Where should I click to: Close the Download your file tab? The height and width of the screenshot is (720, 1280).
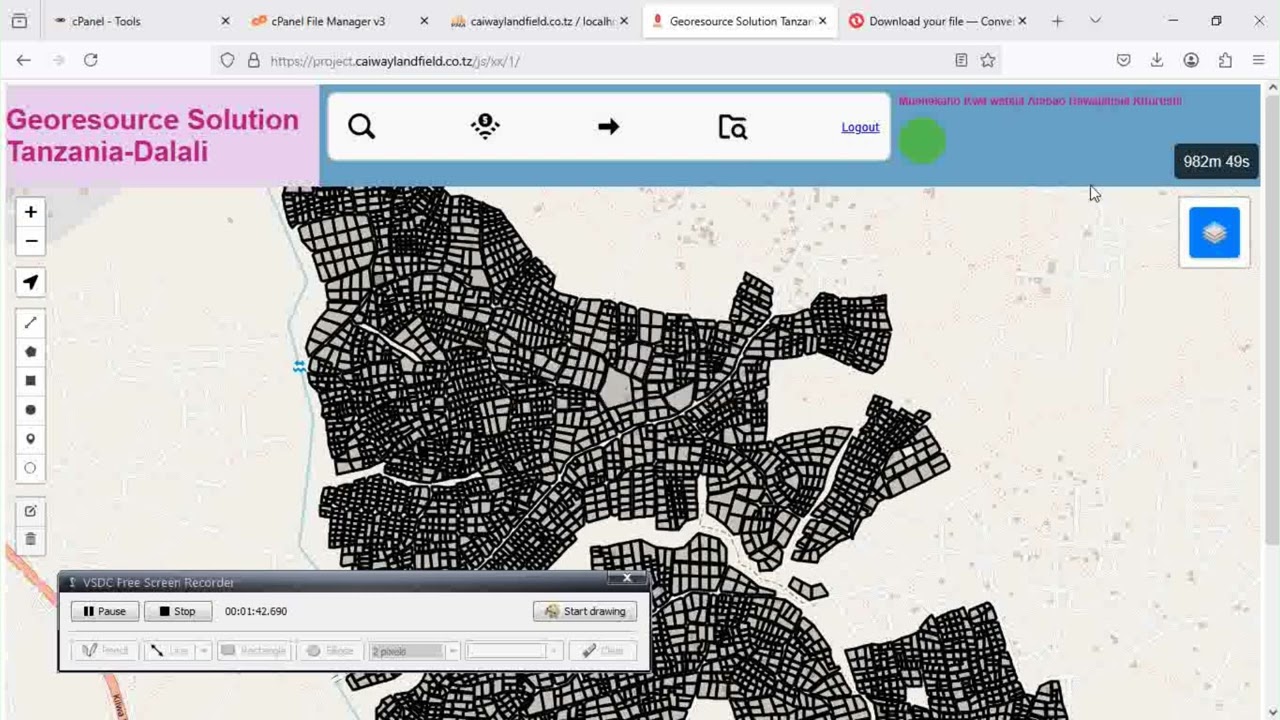[x=1022, y=21]
